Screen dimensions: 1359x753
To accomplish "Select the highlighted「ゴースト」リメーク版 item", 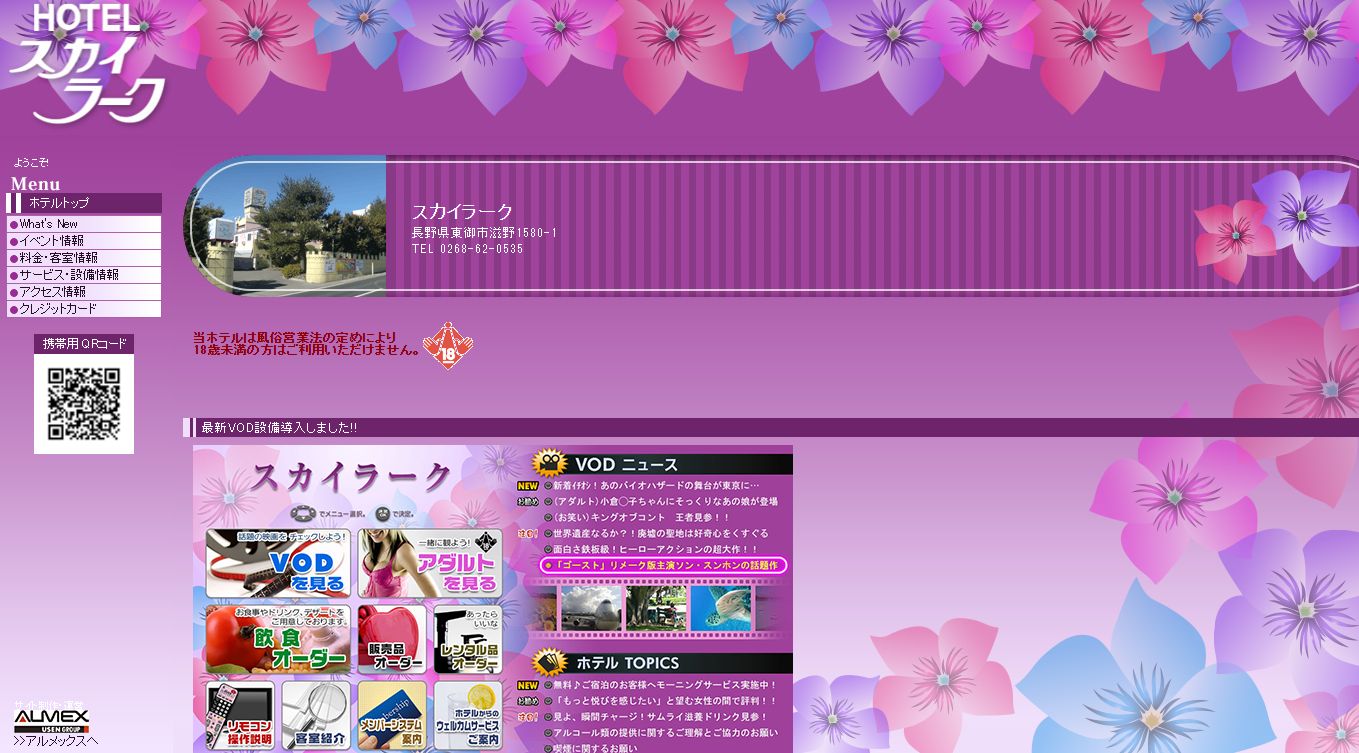I will (x=664, y=566).
